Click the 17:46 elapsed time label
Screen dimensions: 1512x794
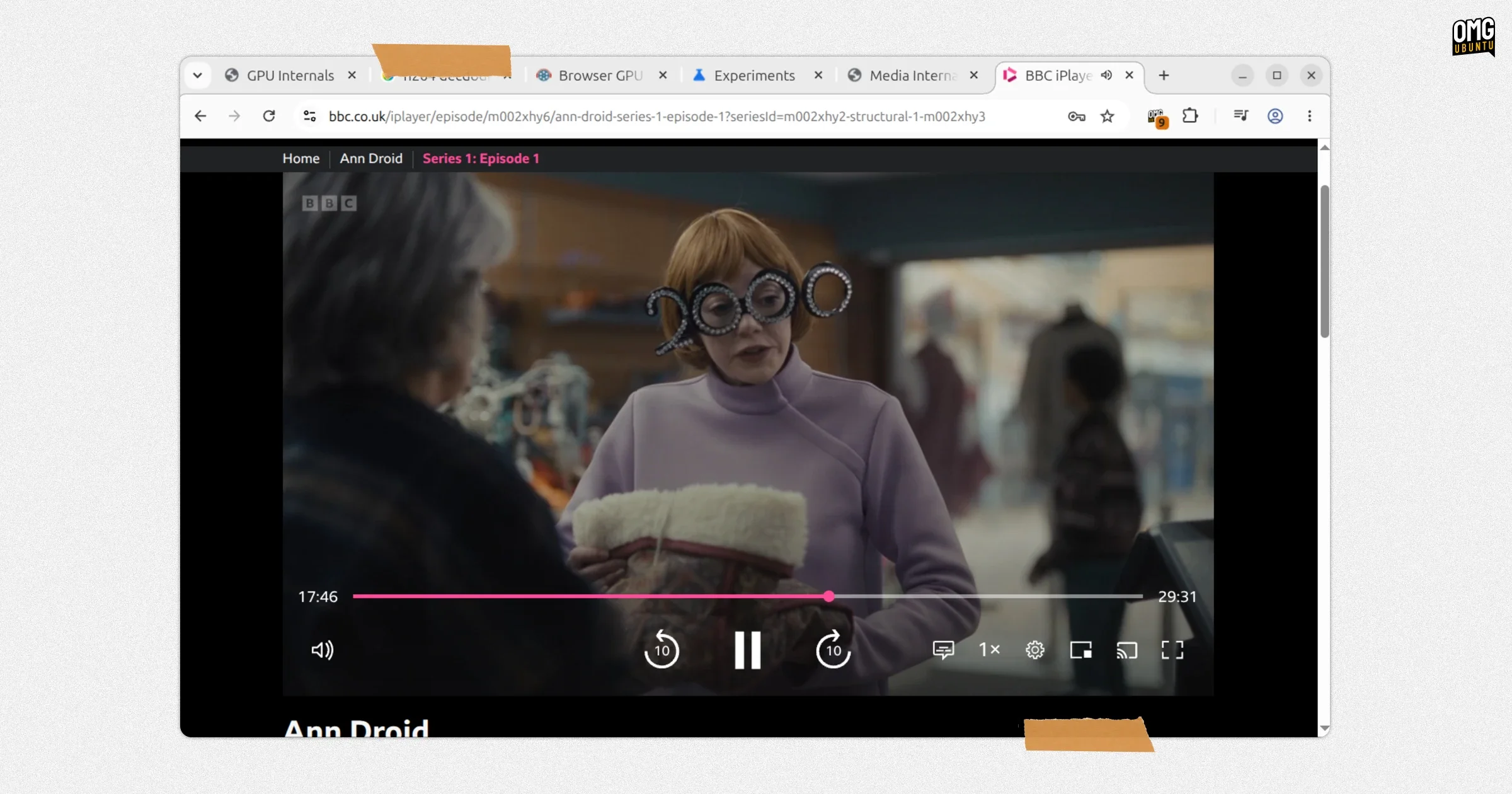coord(318,596)
